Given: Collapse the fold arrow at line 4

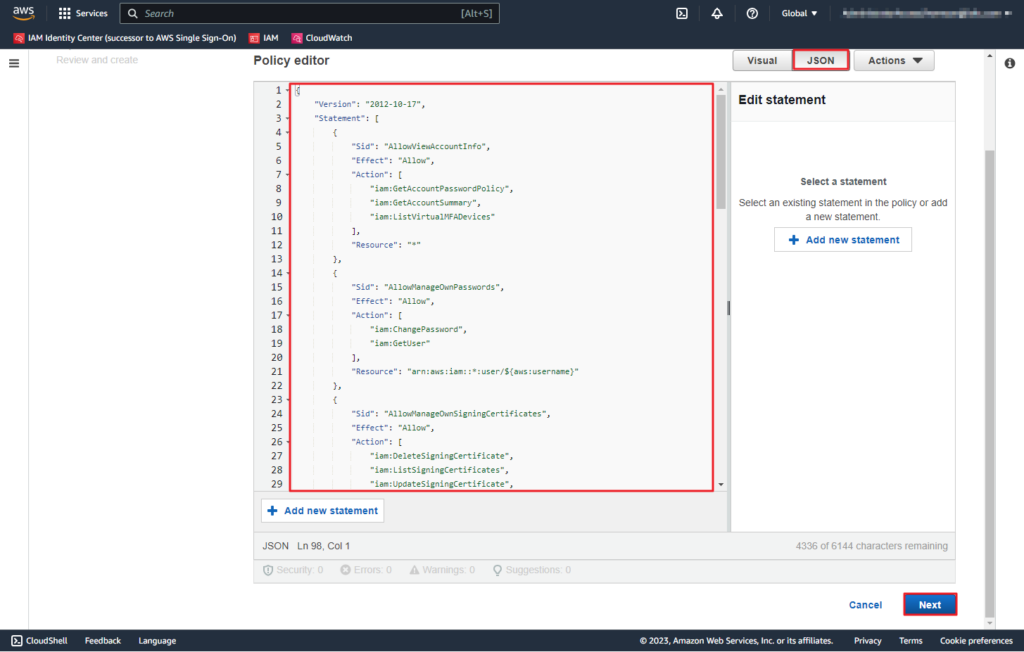Looking at the screenshot, I should 288,133.
